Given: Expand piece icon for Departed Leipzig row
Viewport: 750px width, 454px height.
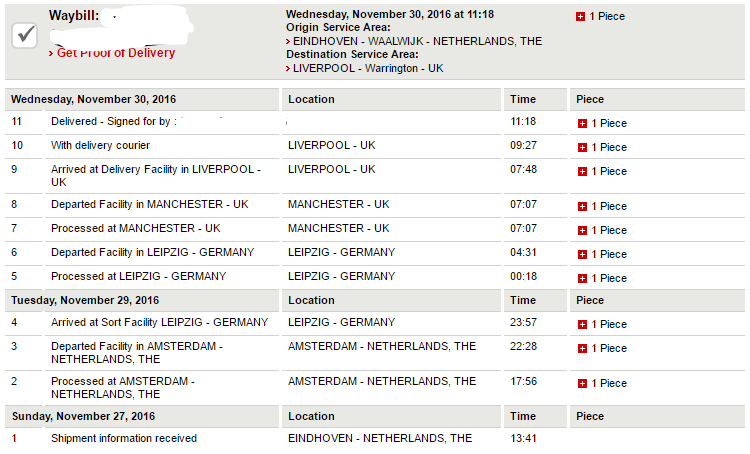Looking at the screenshot, I should click(x=582, y=254).
